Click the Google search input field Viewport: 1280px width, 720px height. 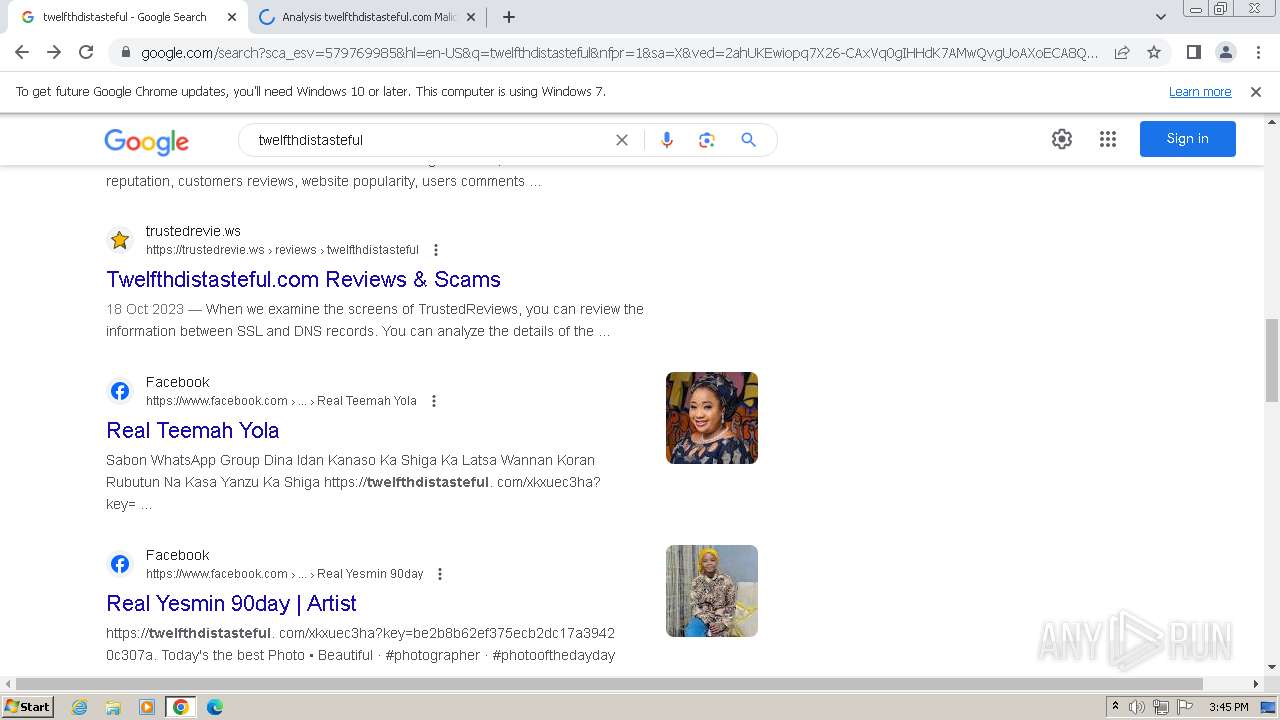click(x=430, y=140)
